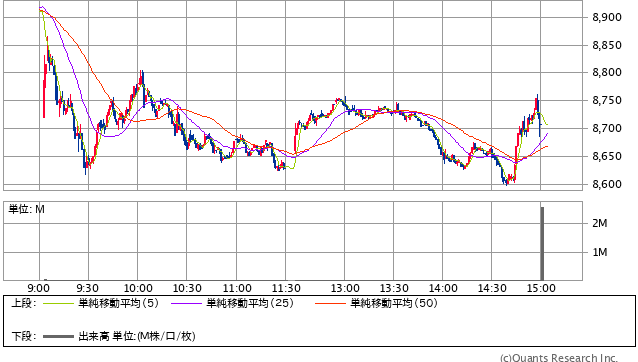The image size is (638, 362).
Task: Click the 10:30 time axis label
Action: tap(187, 288)
